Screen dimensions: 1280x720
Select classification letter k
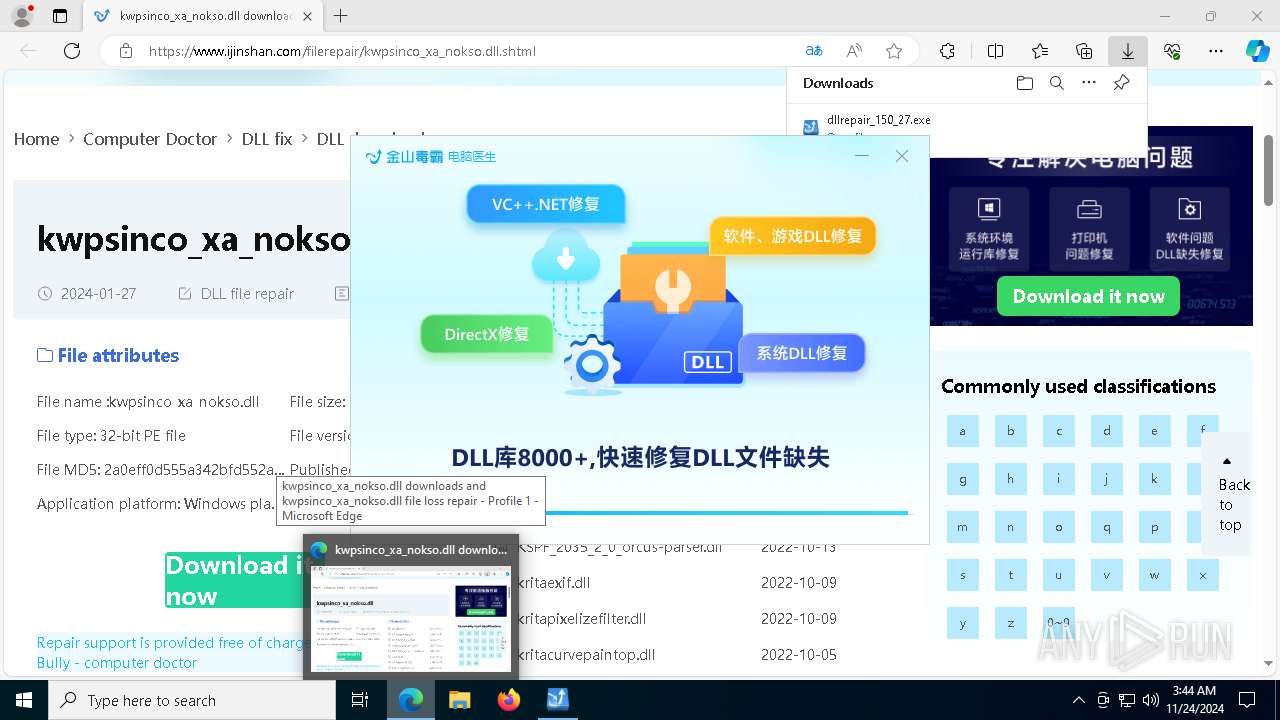coord(1154,479)
